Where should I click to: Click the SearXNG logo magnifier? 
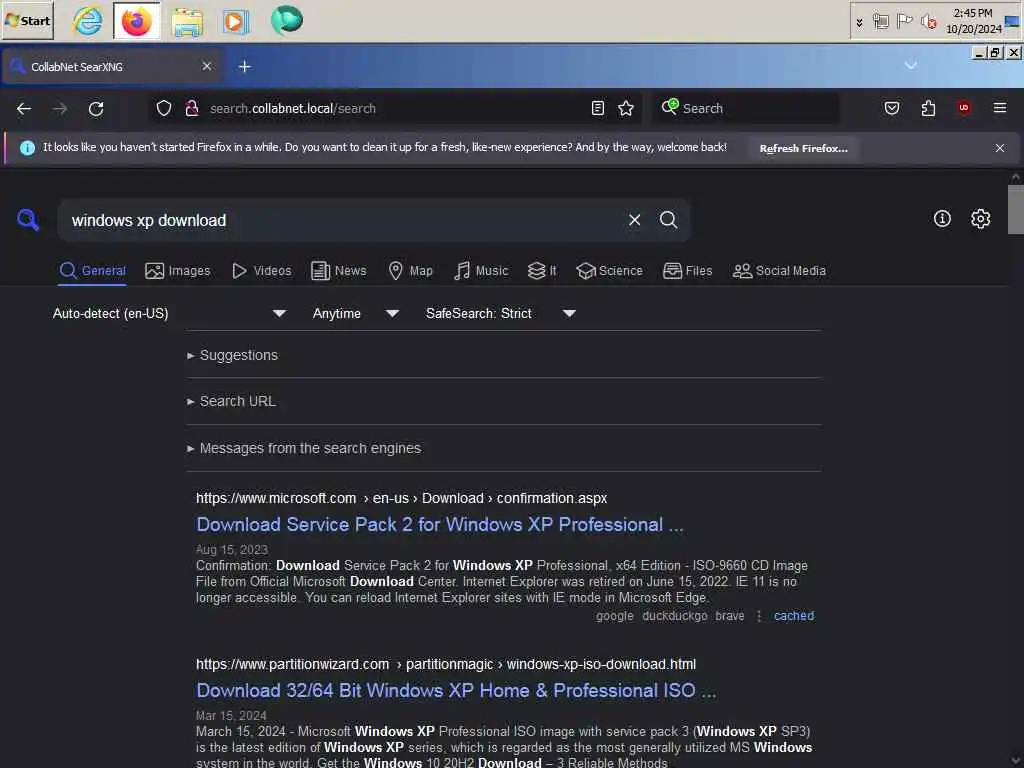[27, 219]
